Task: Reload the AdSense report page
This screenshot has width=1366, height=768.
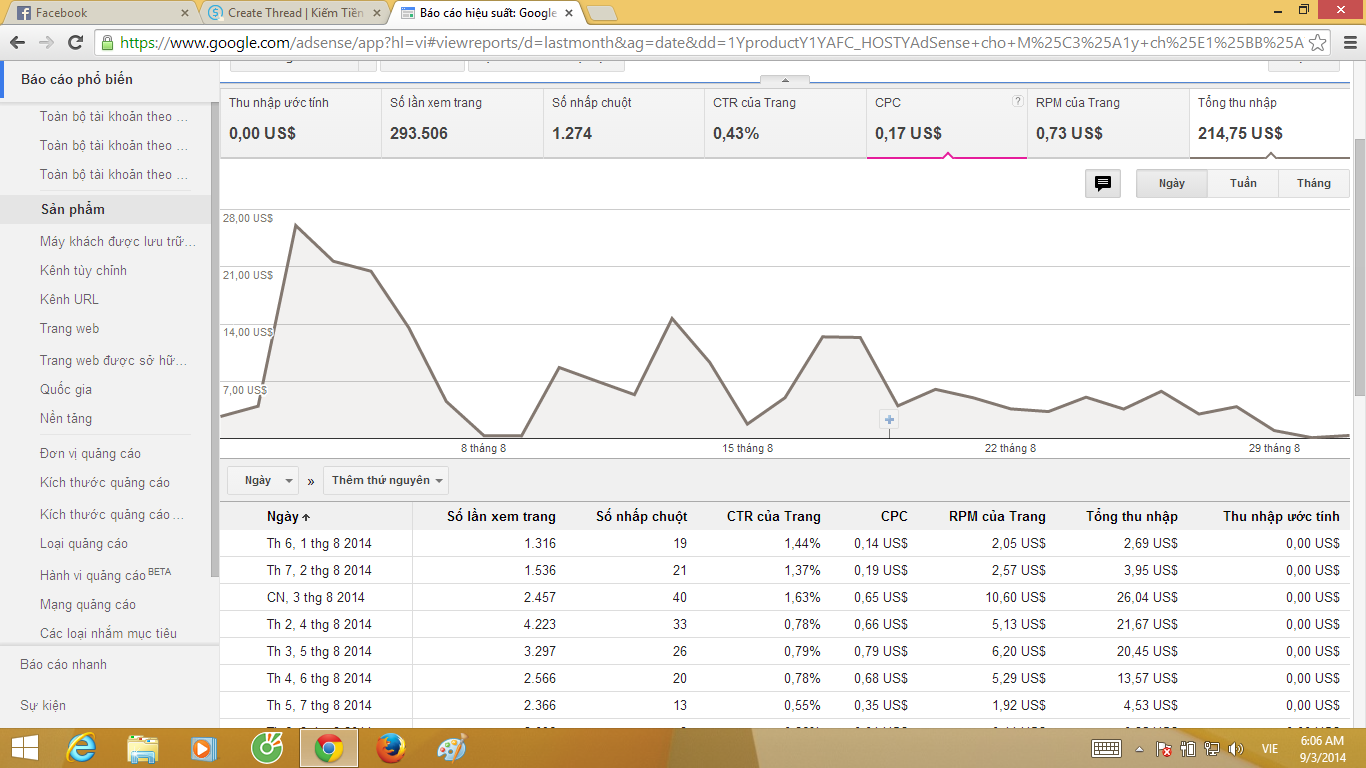Action: [x=75, y=43]
